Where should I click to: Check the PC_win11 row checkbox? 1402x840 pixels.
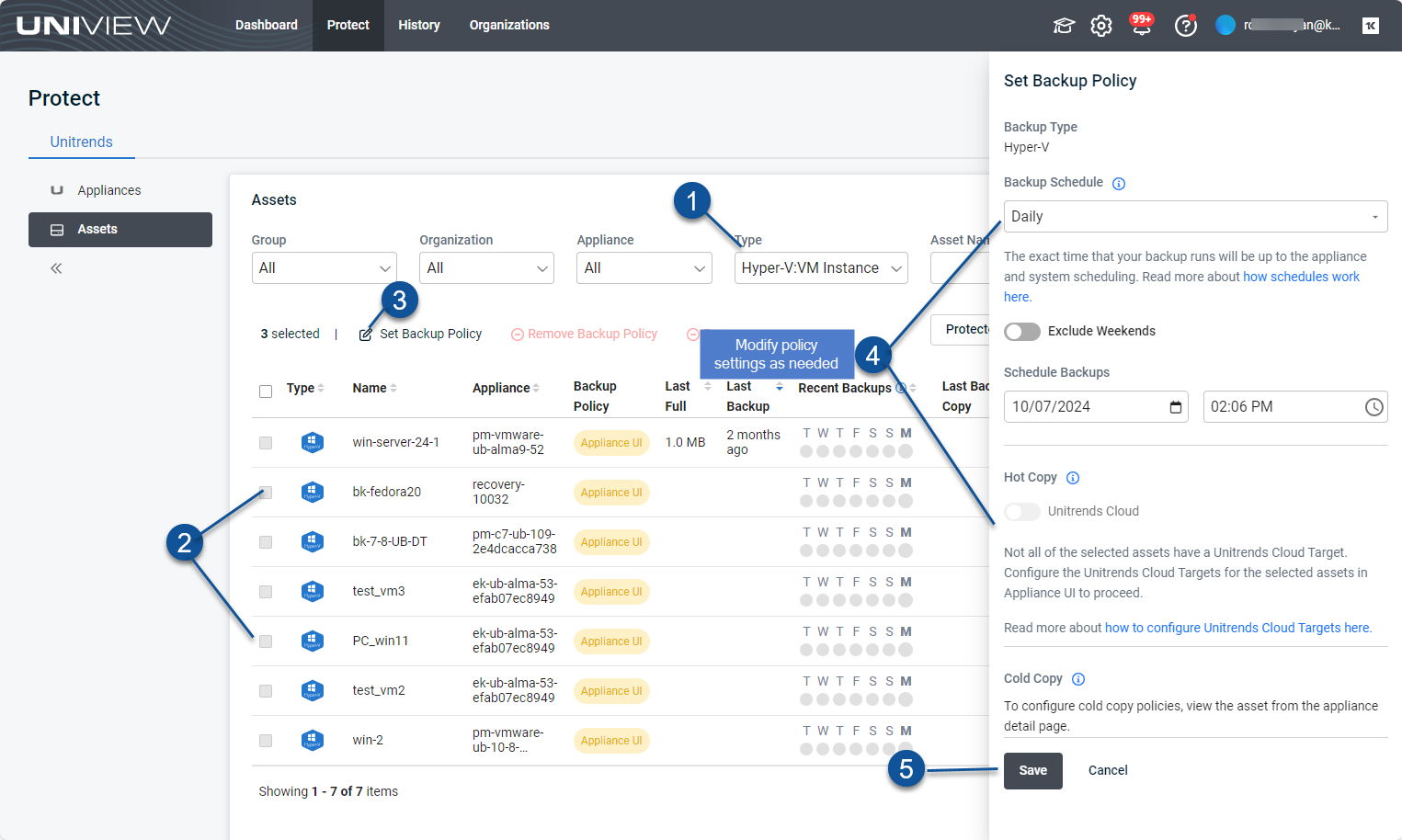click(266, 641)
